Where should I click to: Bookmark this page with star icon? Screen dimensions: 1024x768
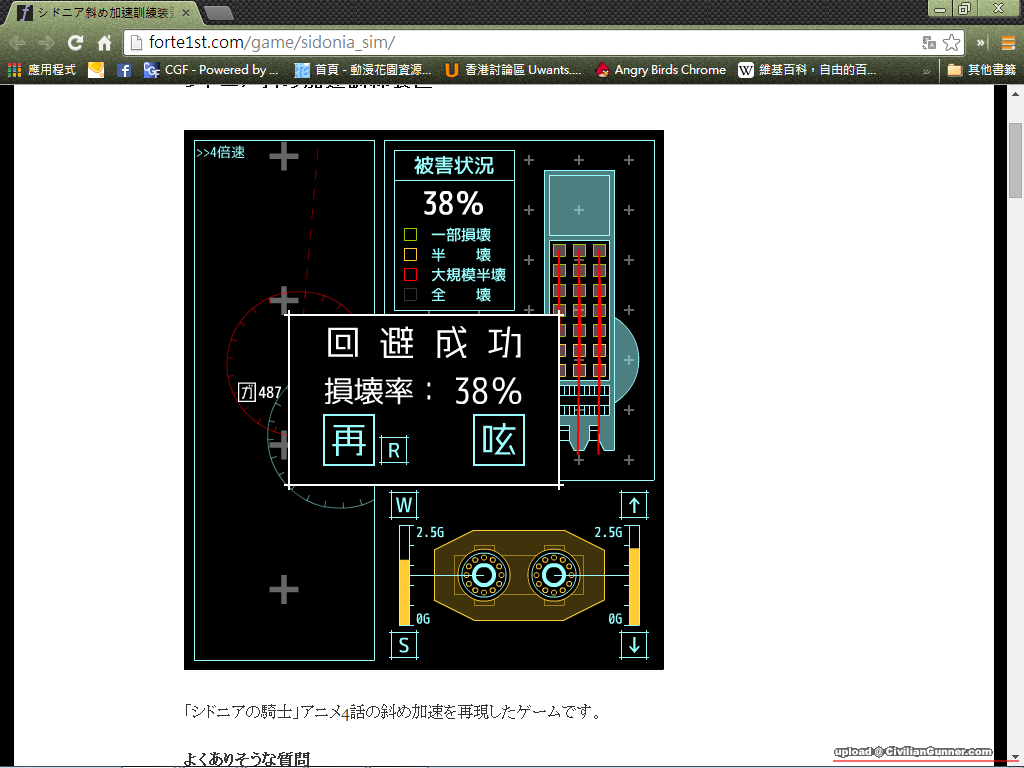(x=951, y=43)
